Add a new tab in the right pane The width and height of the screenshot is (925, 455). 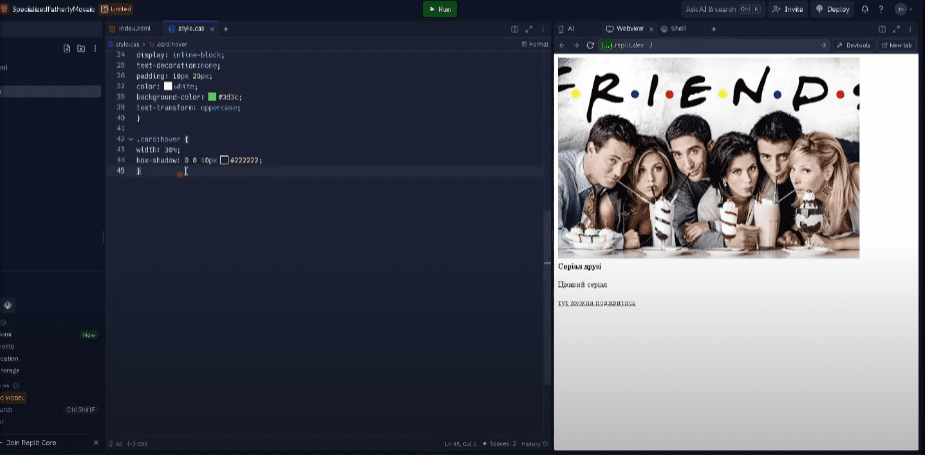713,29
